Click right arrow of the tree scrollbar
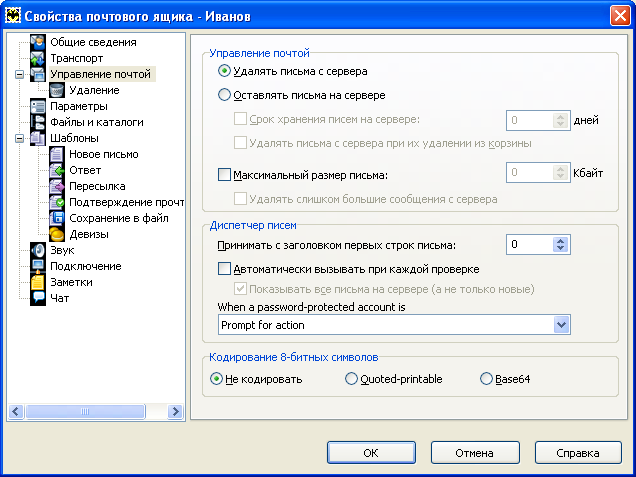636x477 pixels. point(176,411)
